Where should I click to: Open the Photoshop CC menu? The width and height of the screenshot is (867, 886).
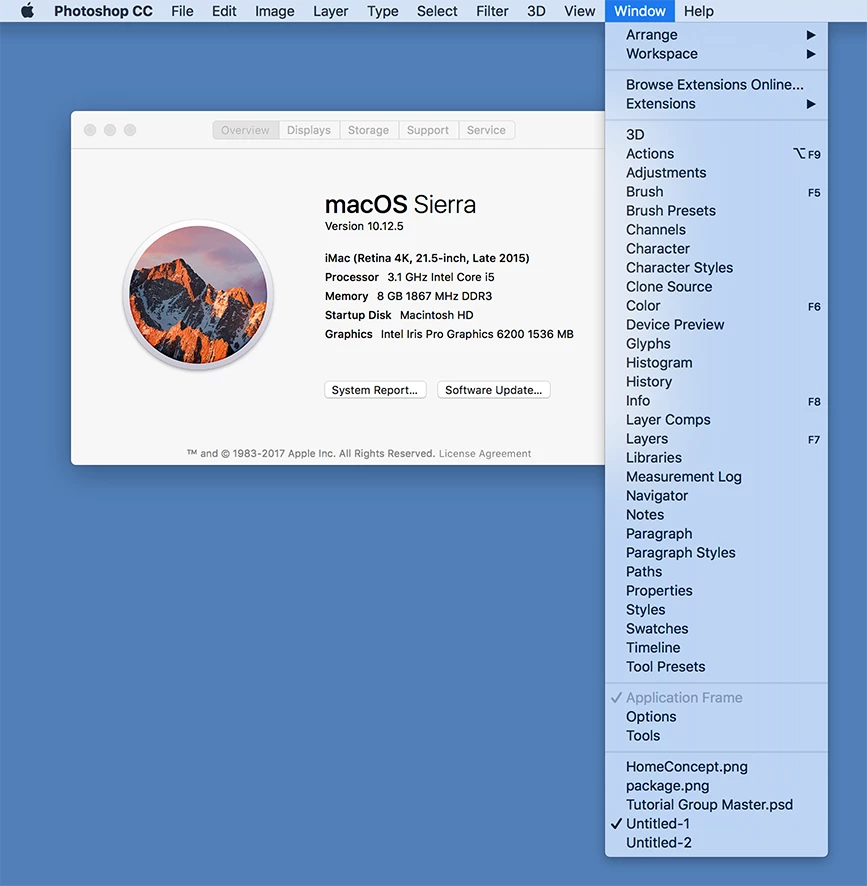[x=103, y=11]
